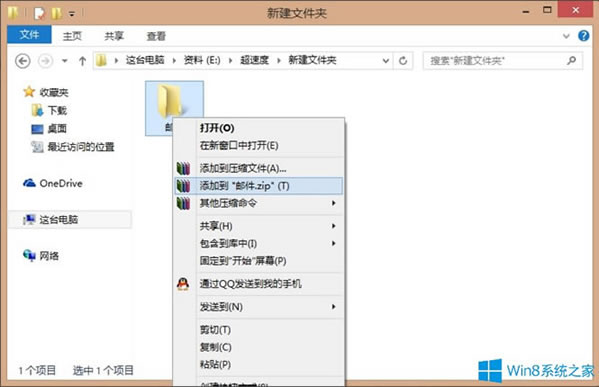
Task: Click the folder icon in the address bar
Action: pos(101,60)
